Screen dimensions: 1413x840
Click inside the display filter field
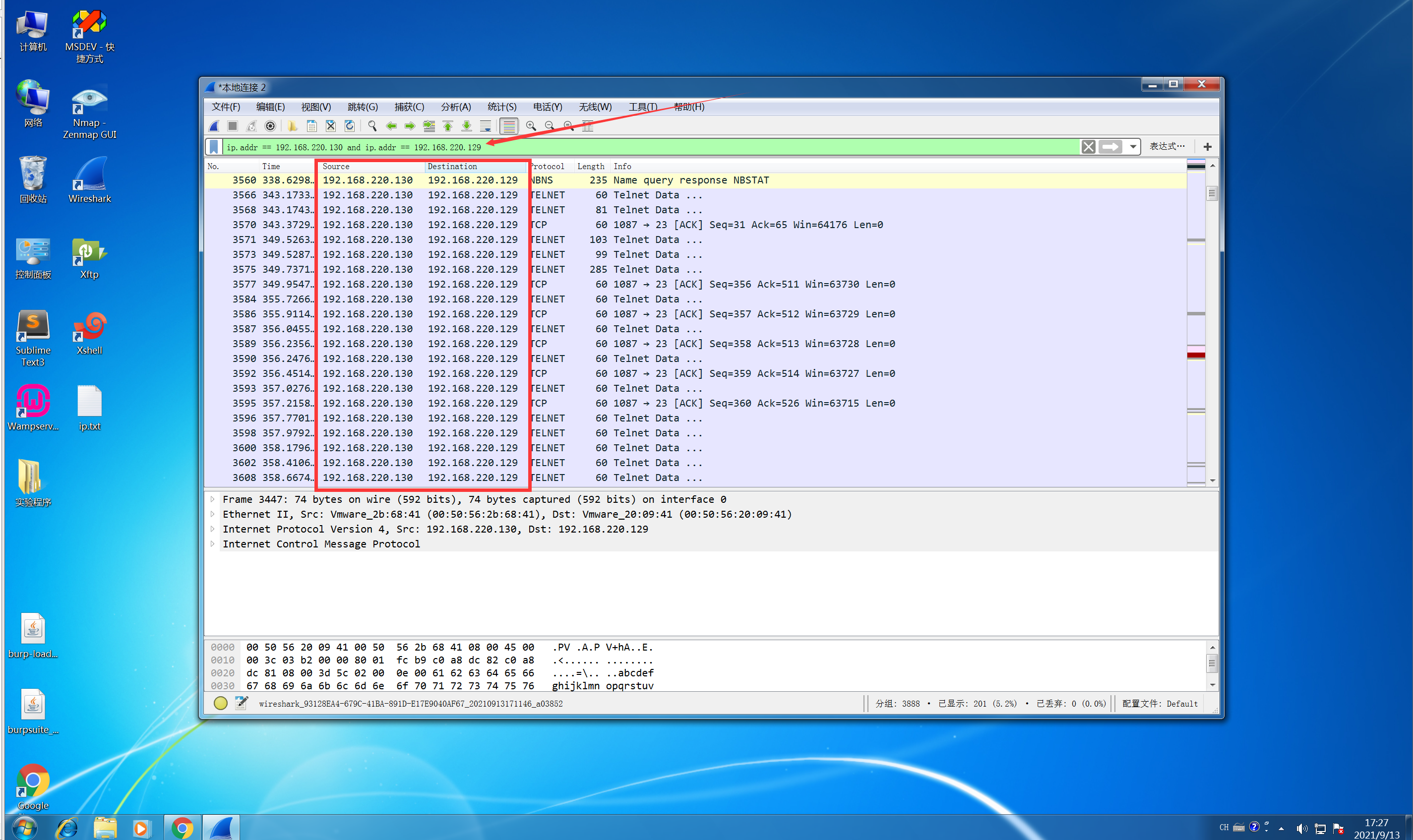(651, 147)
